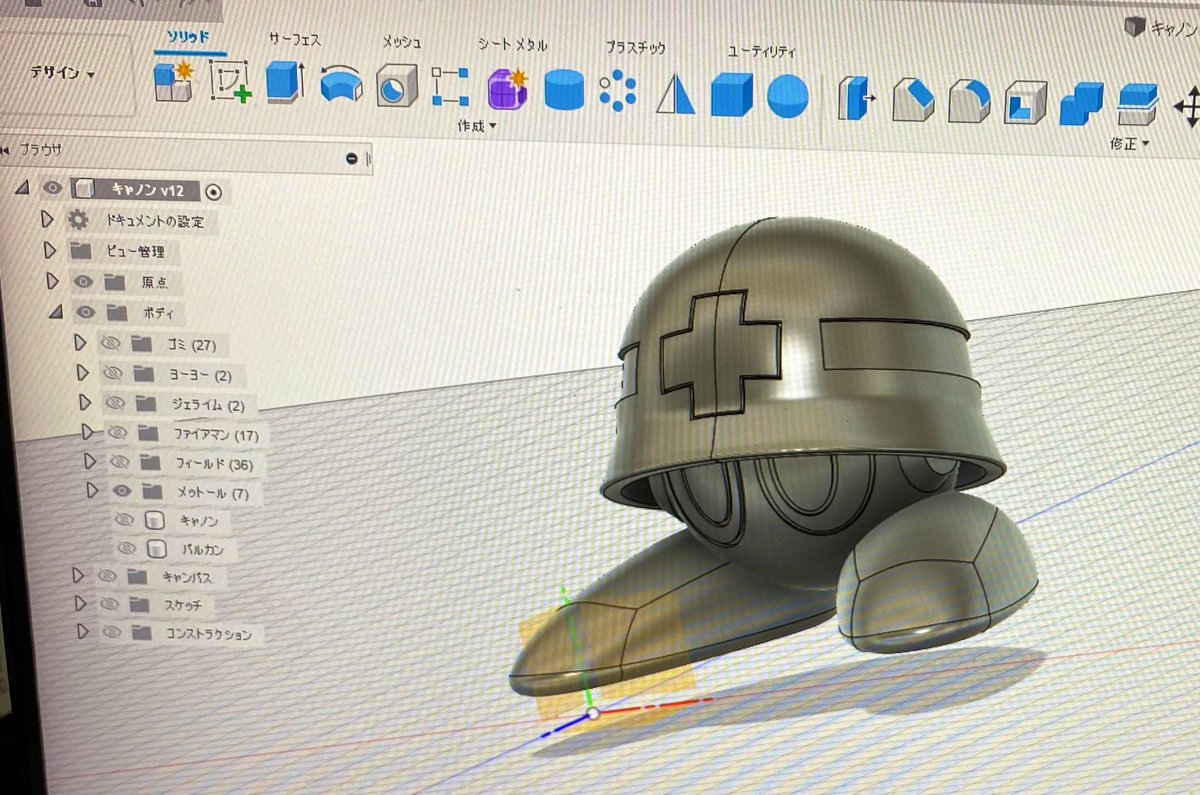Image resolution: width=1200 pixels, height=795 pixels.
Task: Click the 原点 folder label
Action: [155, 283]
